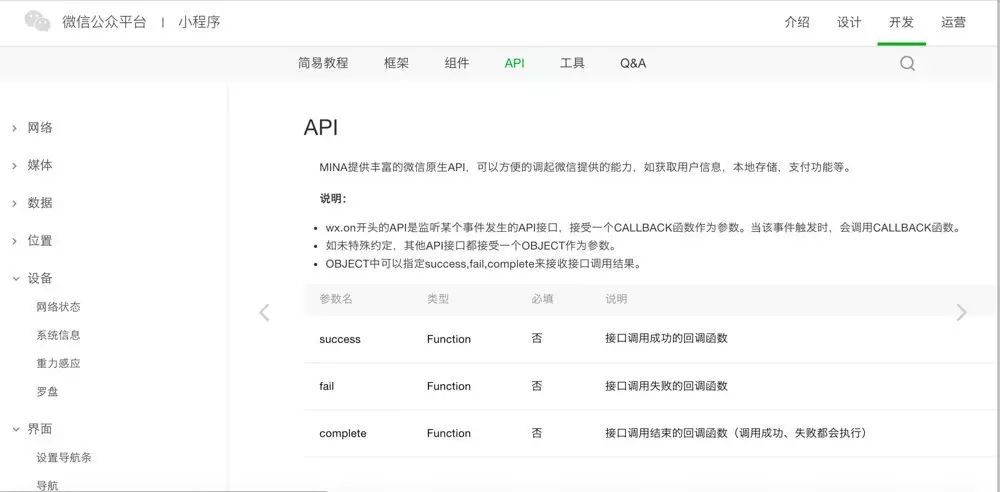Viewport: 1000px width, 492px height.
Task: Click 接口调用成功的回调函数 description
Action: click(x=666, y=339)
